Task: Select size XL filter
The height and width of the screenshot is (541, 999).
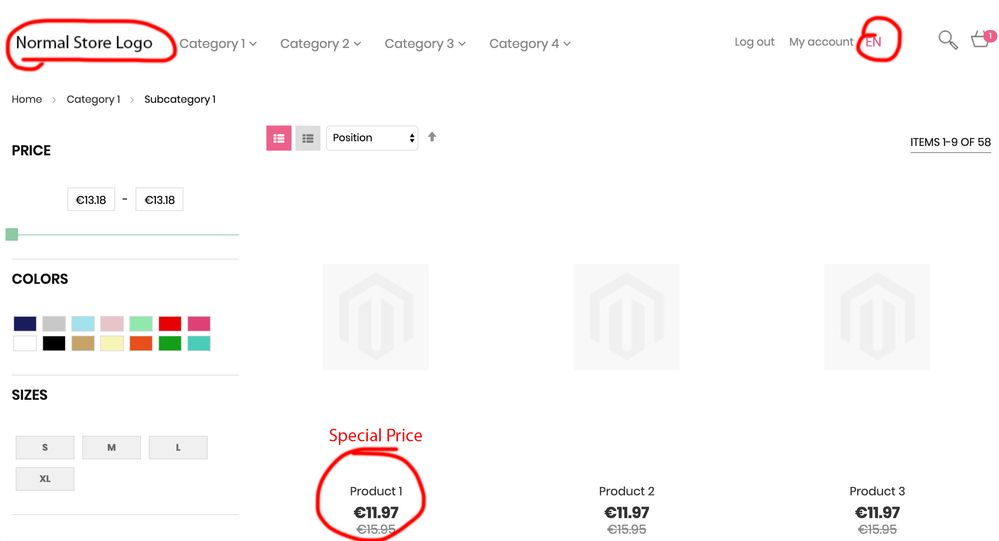Action: point(45,479)
